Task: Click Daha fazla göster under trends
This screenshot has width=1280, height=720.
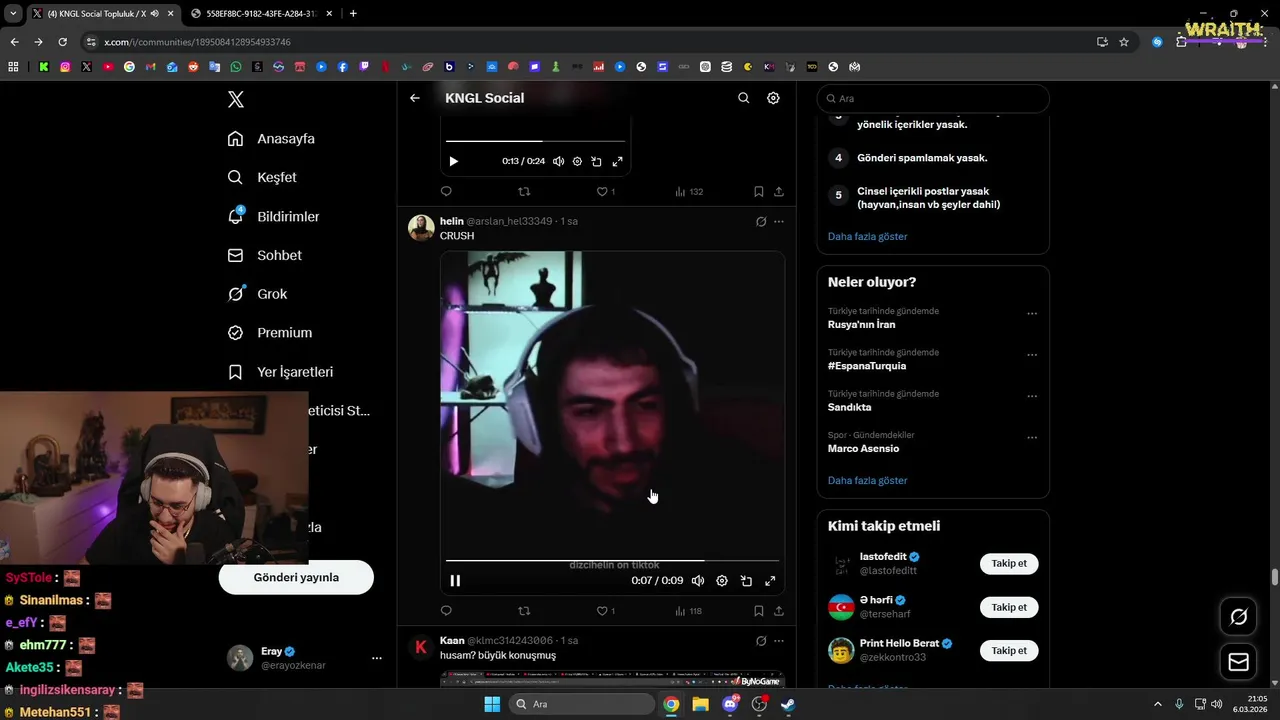Action: [867, 480]
